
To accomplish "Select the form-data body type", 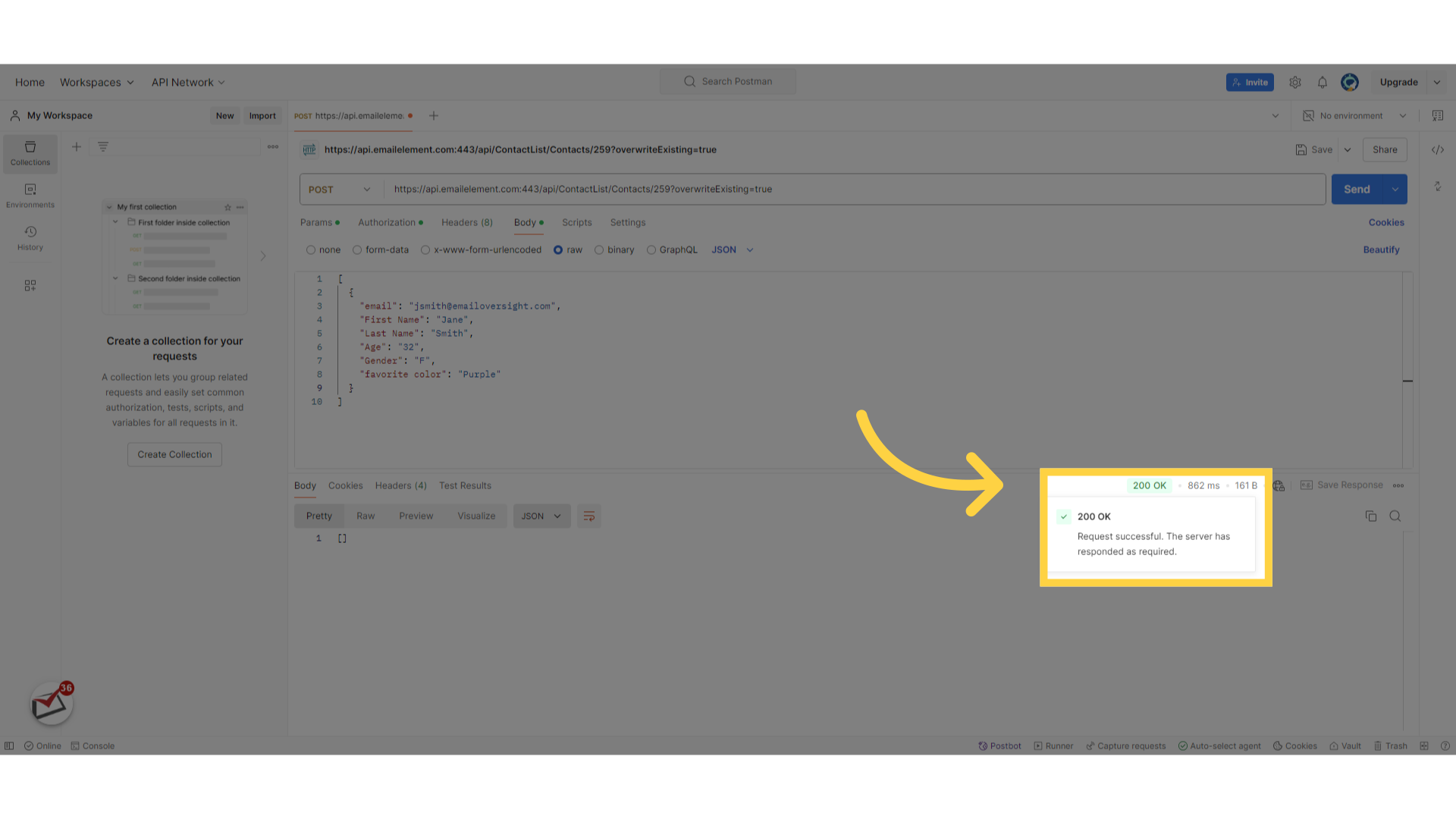I will [380, 250].
